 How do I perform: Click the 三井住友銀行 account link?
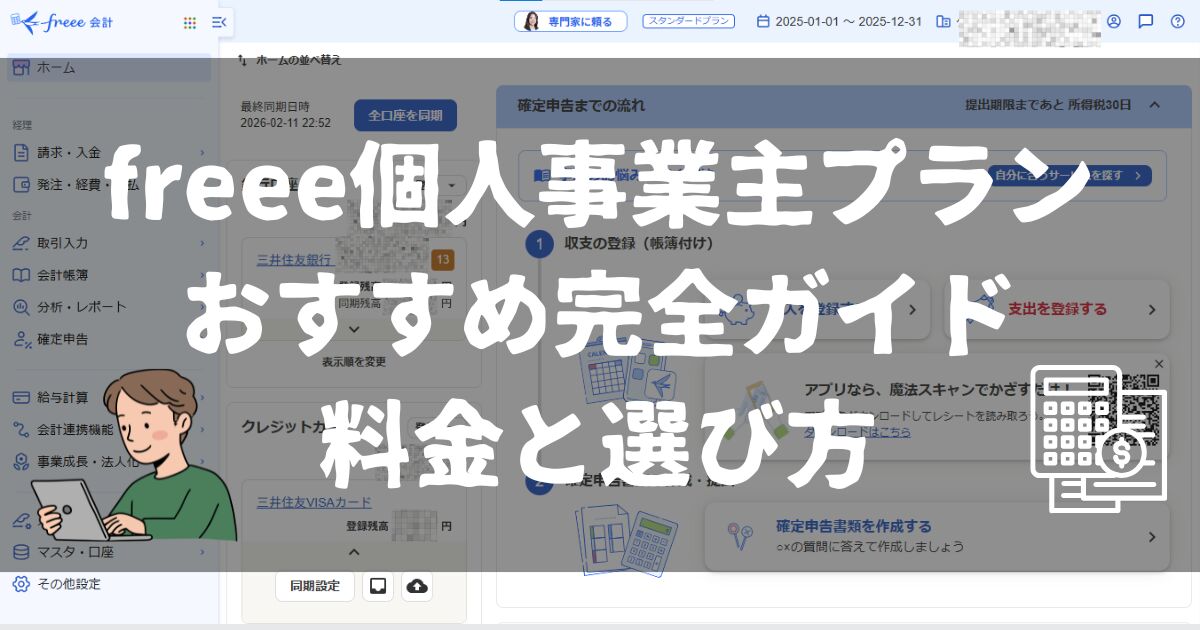click(x=293, y=259)
